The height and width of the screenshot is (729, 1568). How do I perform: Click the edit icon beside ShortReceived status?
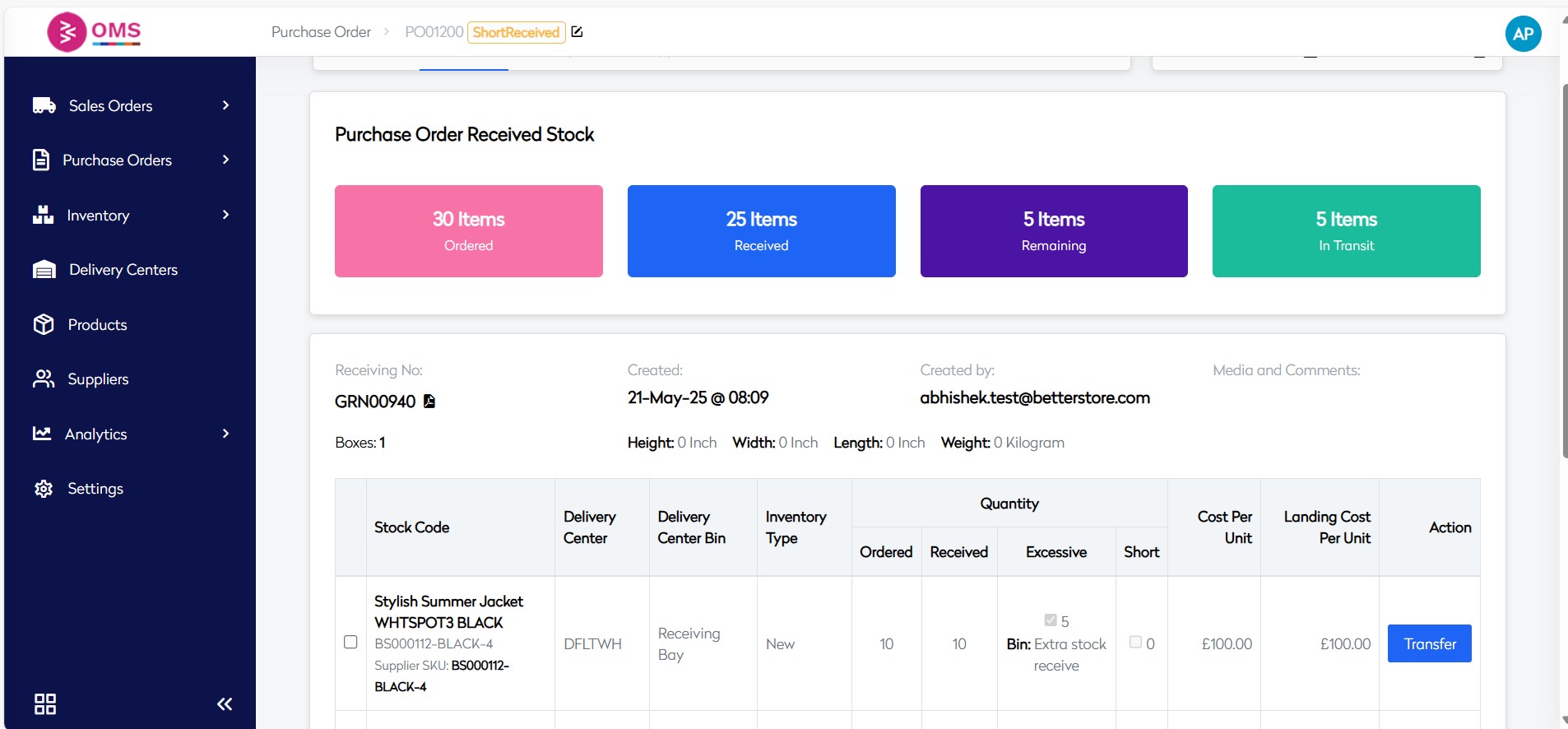pyautogui.click(x=578, y=32)
